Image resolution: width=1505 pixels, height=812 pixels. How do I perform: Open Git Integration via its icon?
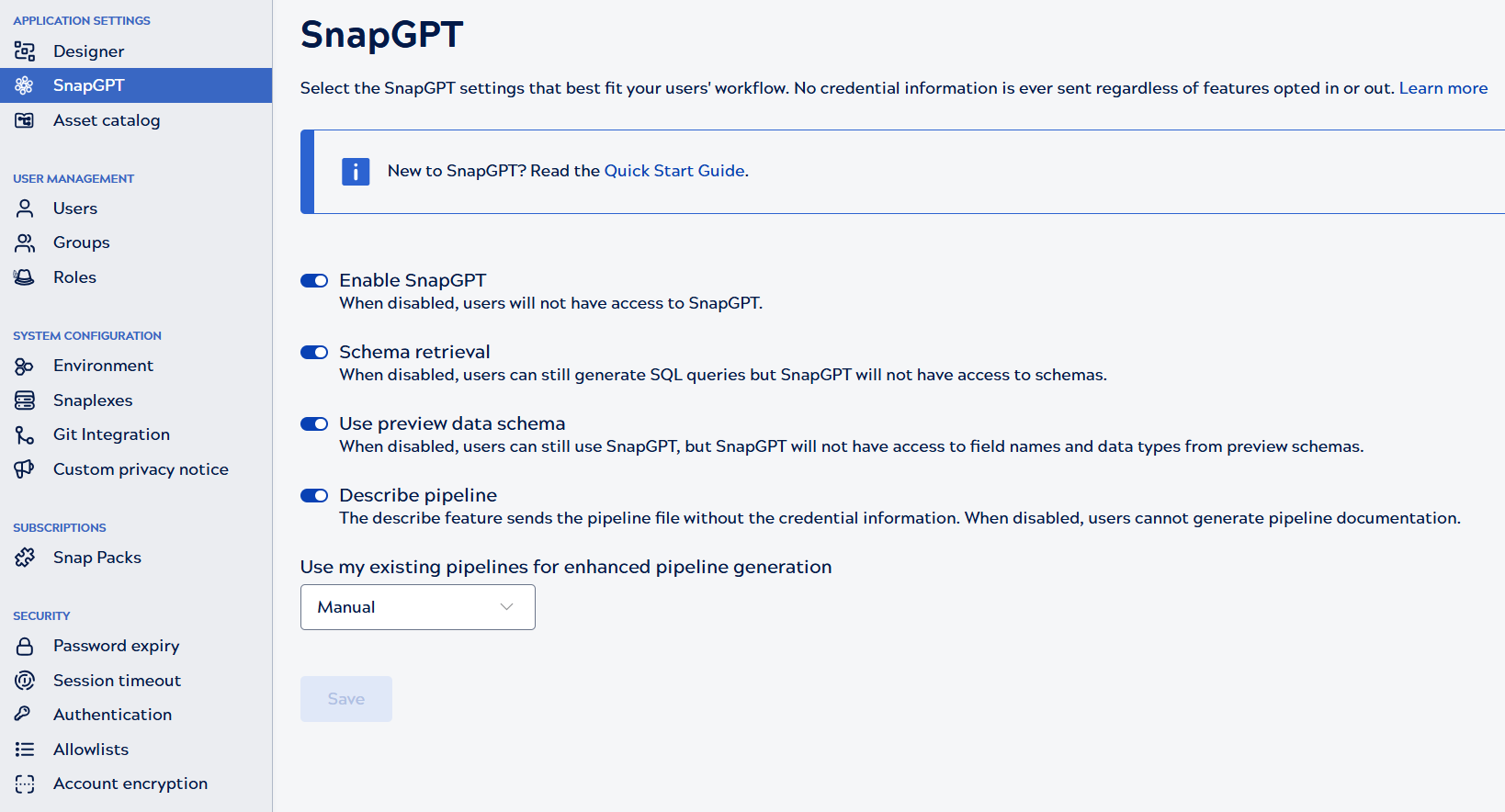[24, 434]
